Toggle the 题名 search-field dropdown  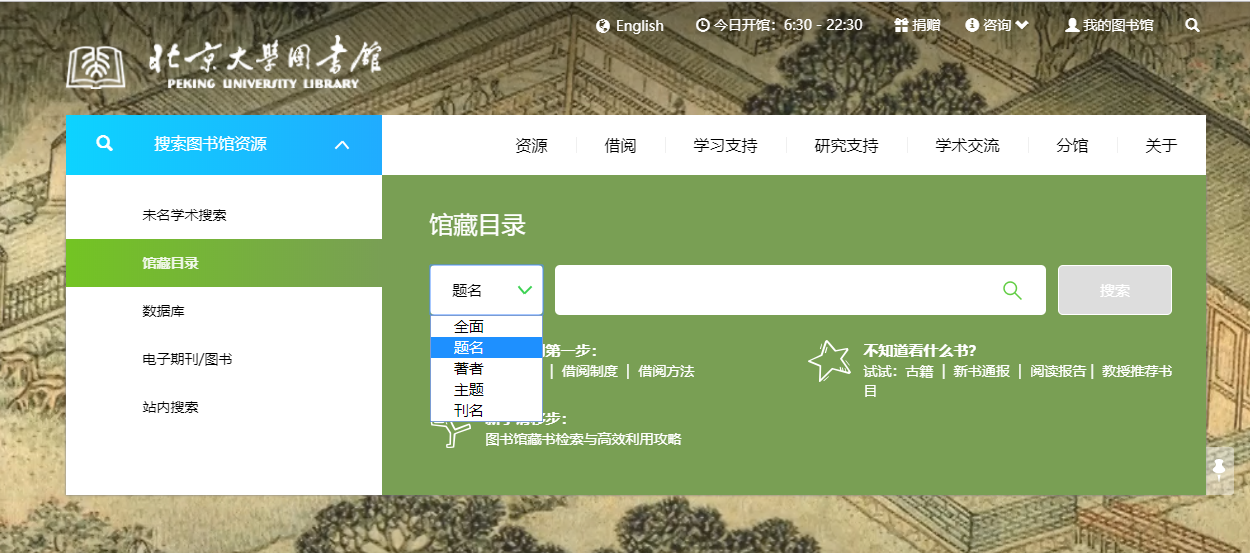click(x=486, y=290)
